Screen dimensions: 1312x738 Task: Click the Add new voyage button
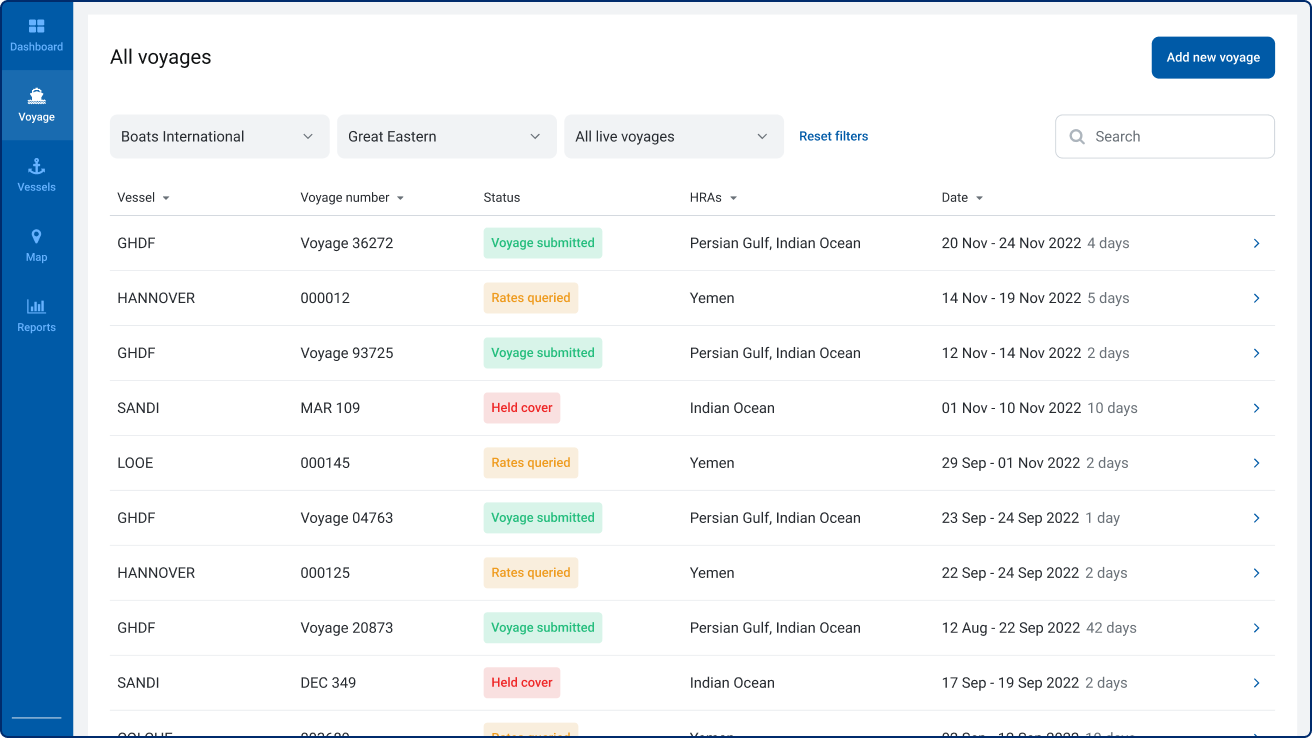click(x=1212, y=58)
